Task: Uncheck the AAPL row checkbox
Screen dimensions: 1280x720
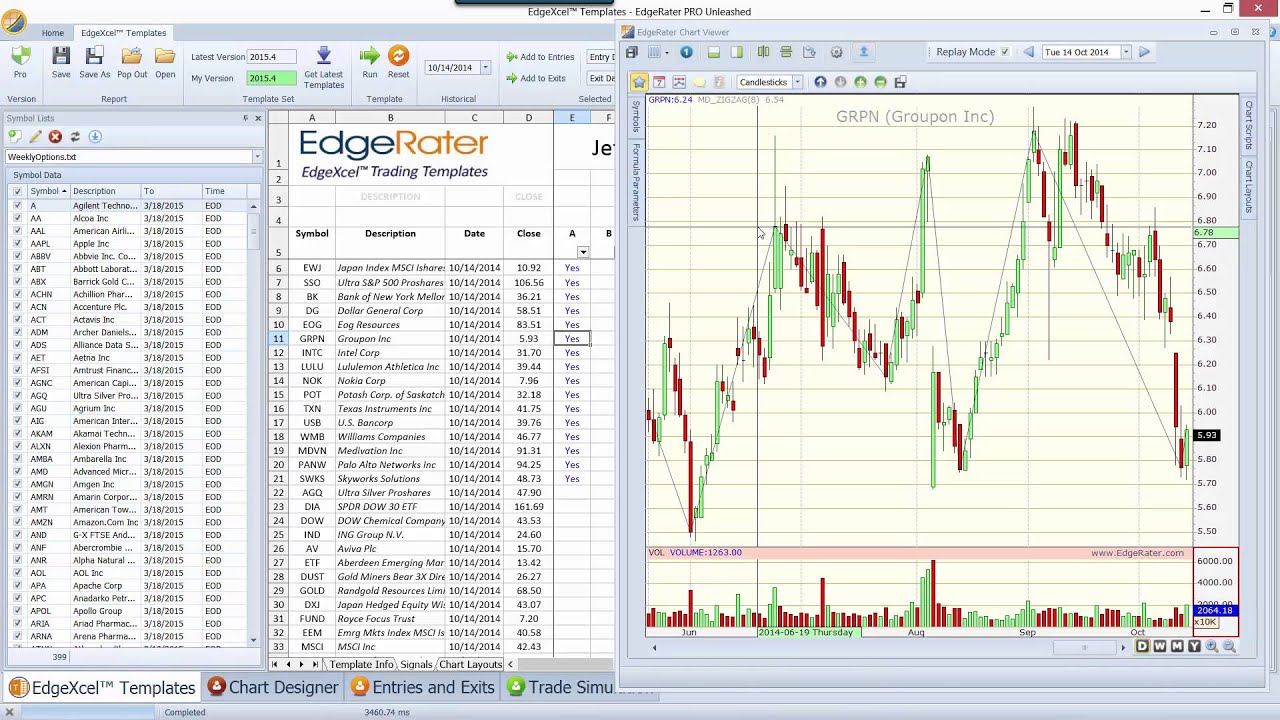Action: point(17,243)
